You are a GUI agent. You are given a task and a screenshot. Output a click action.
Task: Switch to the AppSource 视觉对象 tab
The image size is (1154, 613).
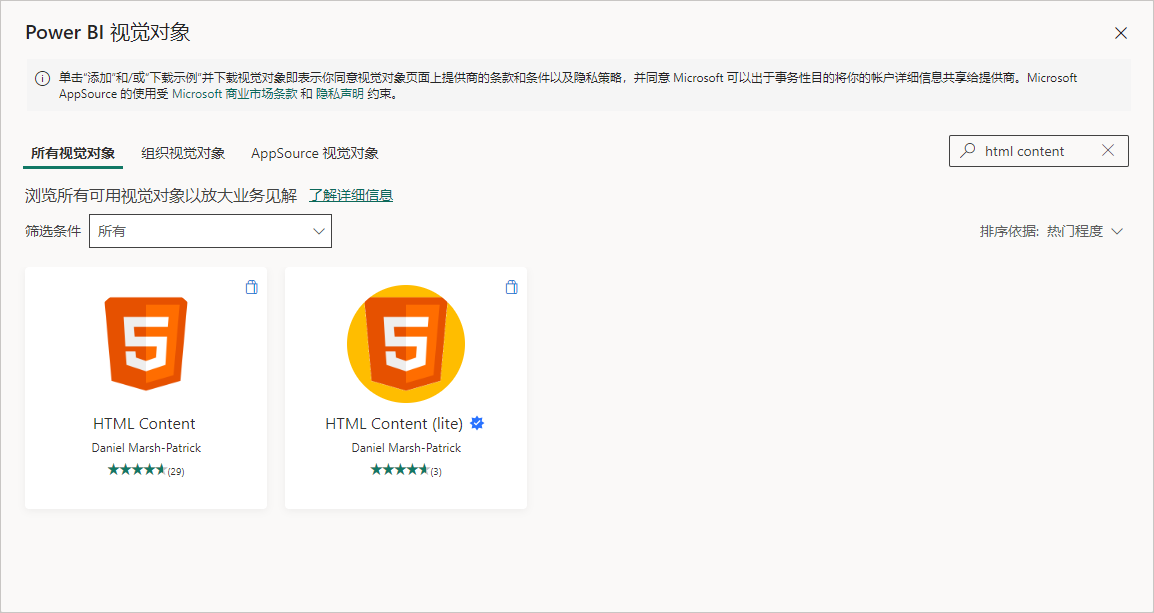315,153
